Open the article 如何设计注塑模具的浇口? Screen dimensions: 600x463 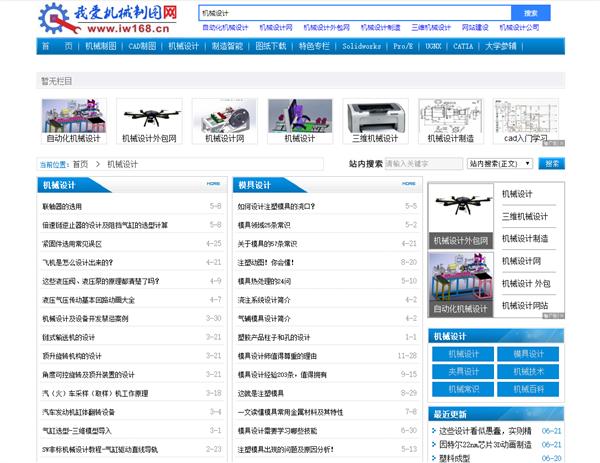click(276, 206)
